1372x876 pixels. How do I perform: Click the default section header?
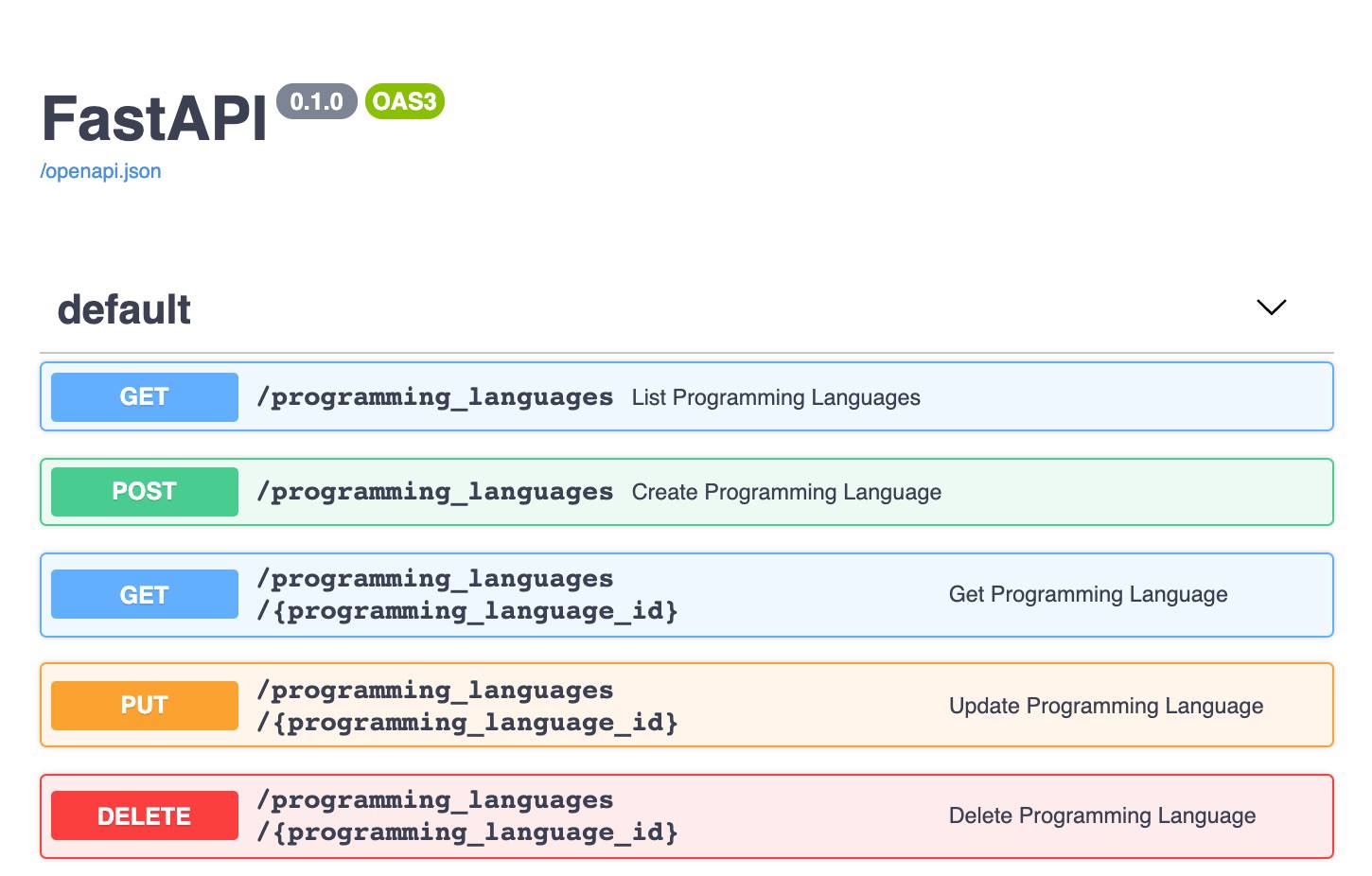coord(124,308)
